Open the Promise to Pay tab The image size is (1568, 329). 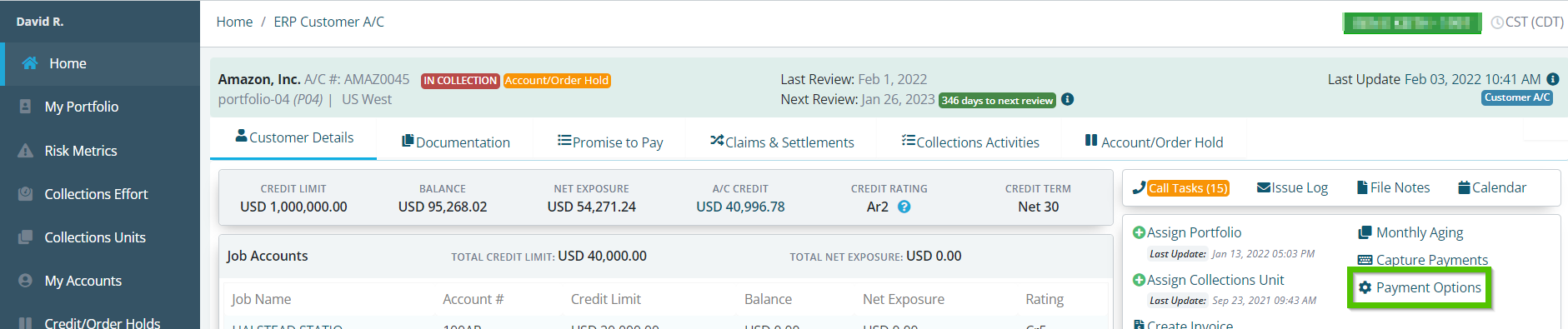coord(610,142)
